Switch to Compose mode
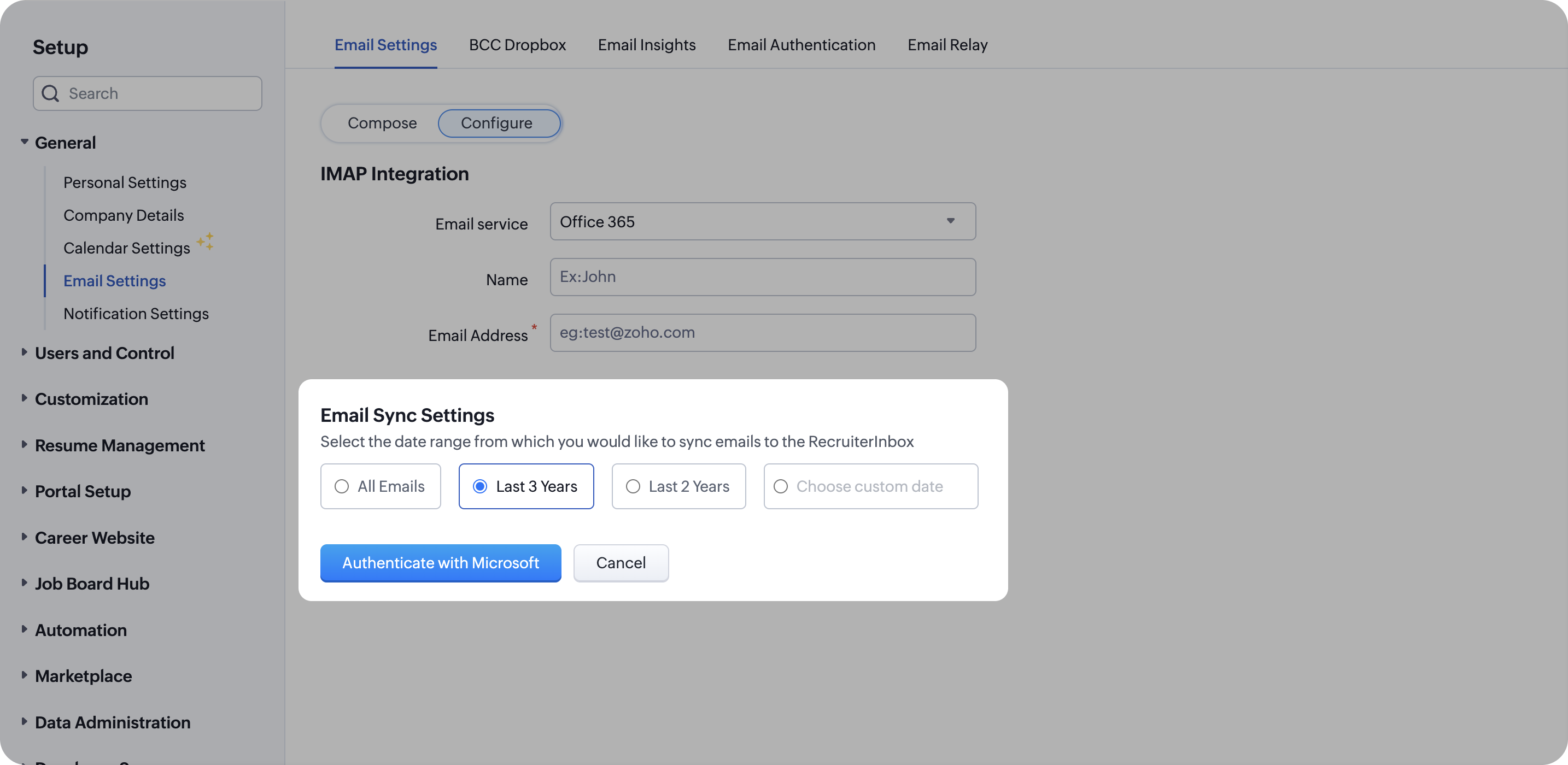This screenshot has height=765, width=1568. (382, 123)
